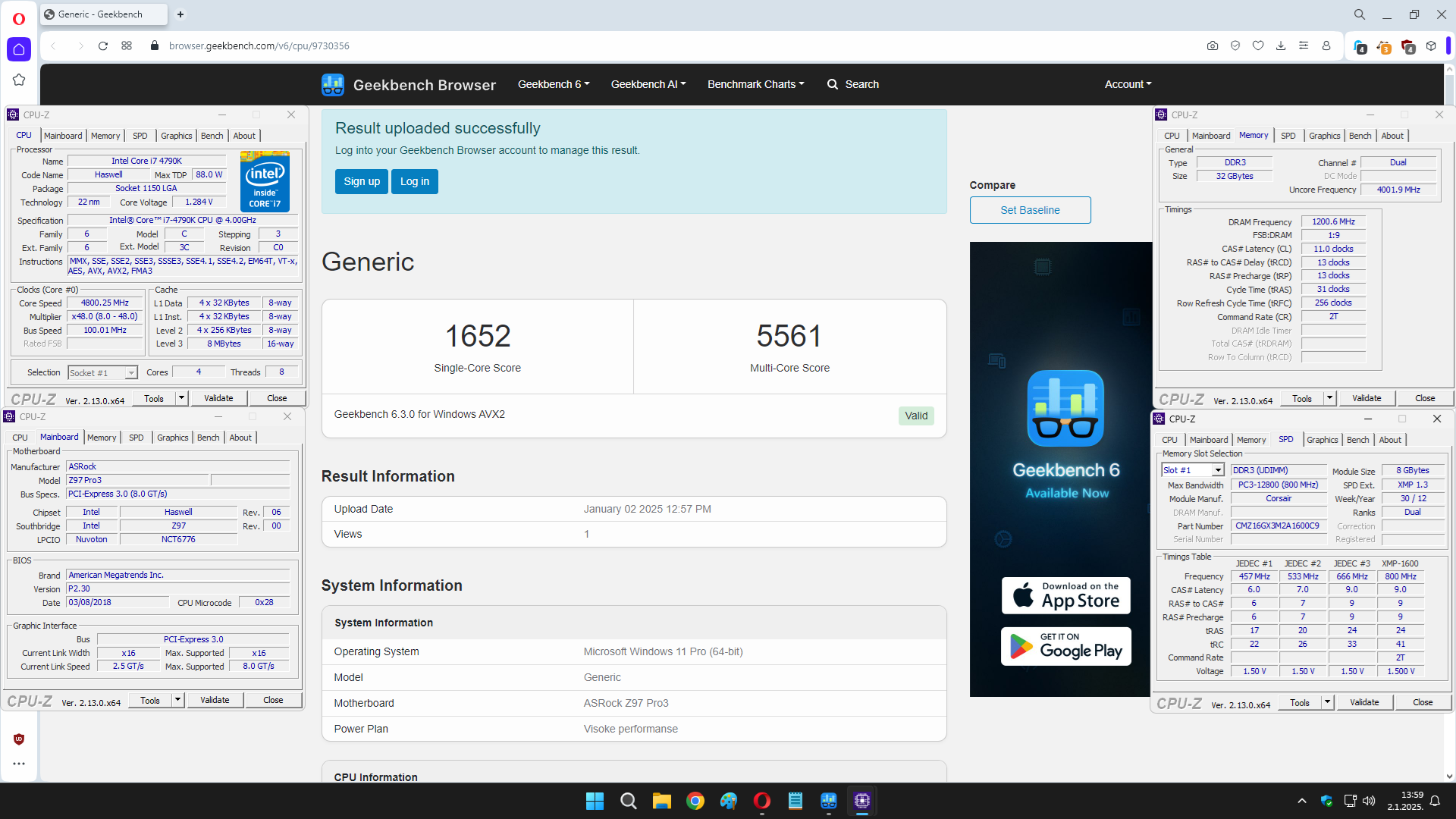Expand Tools arrow in CPU tab window

(182, 398)
